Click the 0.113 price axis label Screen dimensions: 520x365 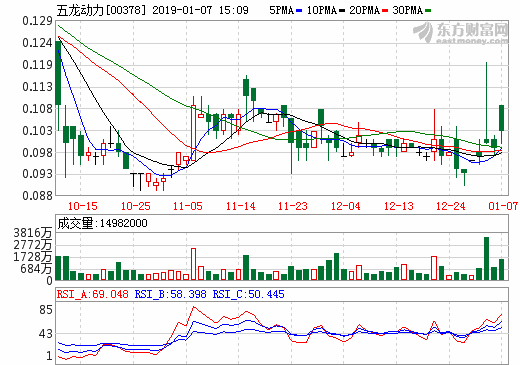click(37, 87)
